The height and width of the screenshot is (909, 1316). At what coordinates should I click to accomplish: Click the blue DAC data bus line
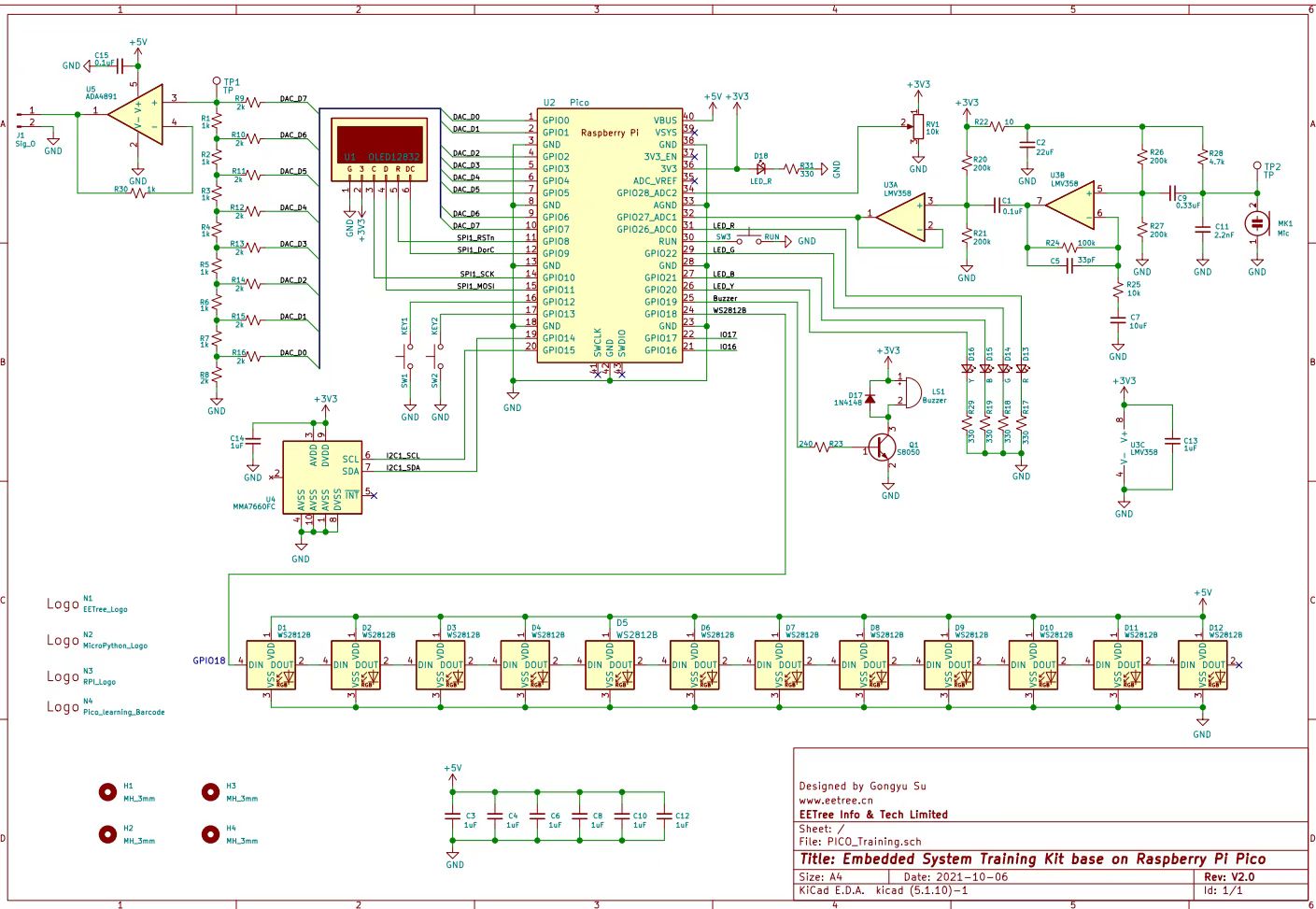coord(321,238)
